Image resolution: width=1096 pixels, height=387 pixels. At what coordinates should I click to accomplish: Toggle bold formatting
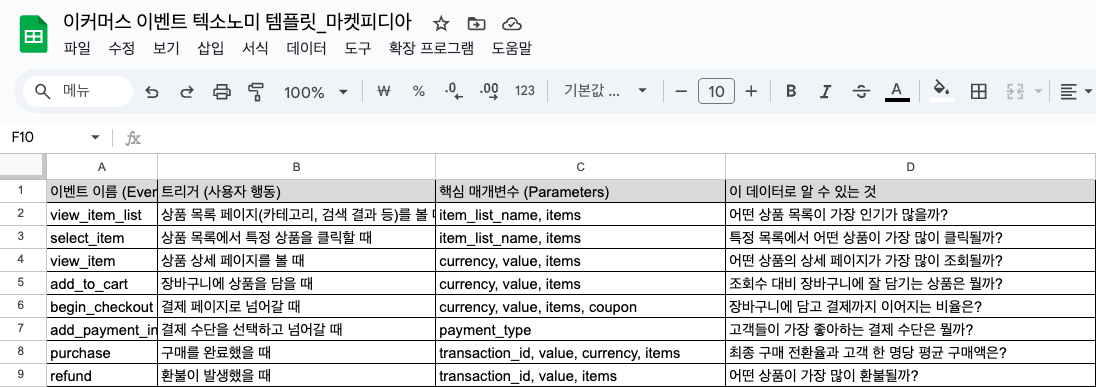(791, 91)
